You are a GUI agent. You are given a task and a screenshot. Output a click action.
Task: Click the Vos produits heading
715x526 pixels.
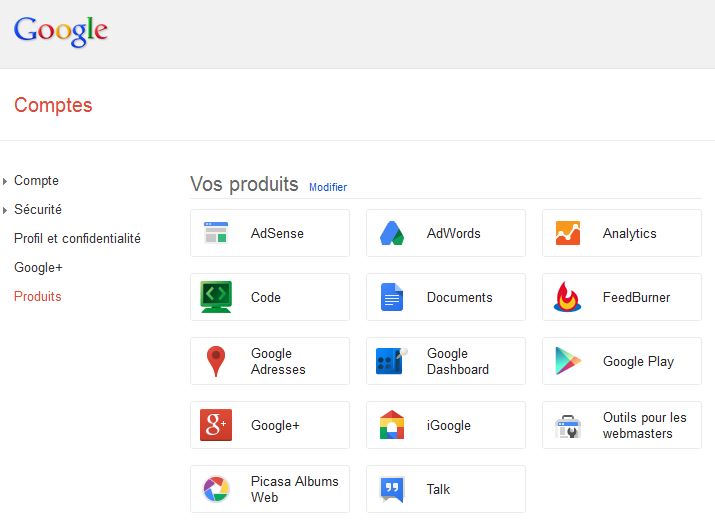pyautogui.click(x=244, y=184)
